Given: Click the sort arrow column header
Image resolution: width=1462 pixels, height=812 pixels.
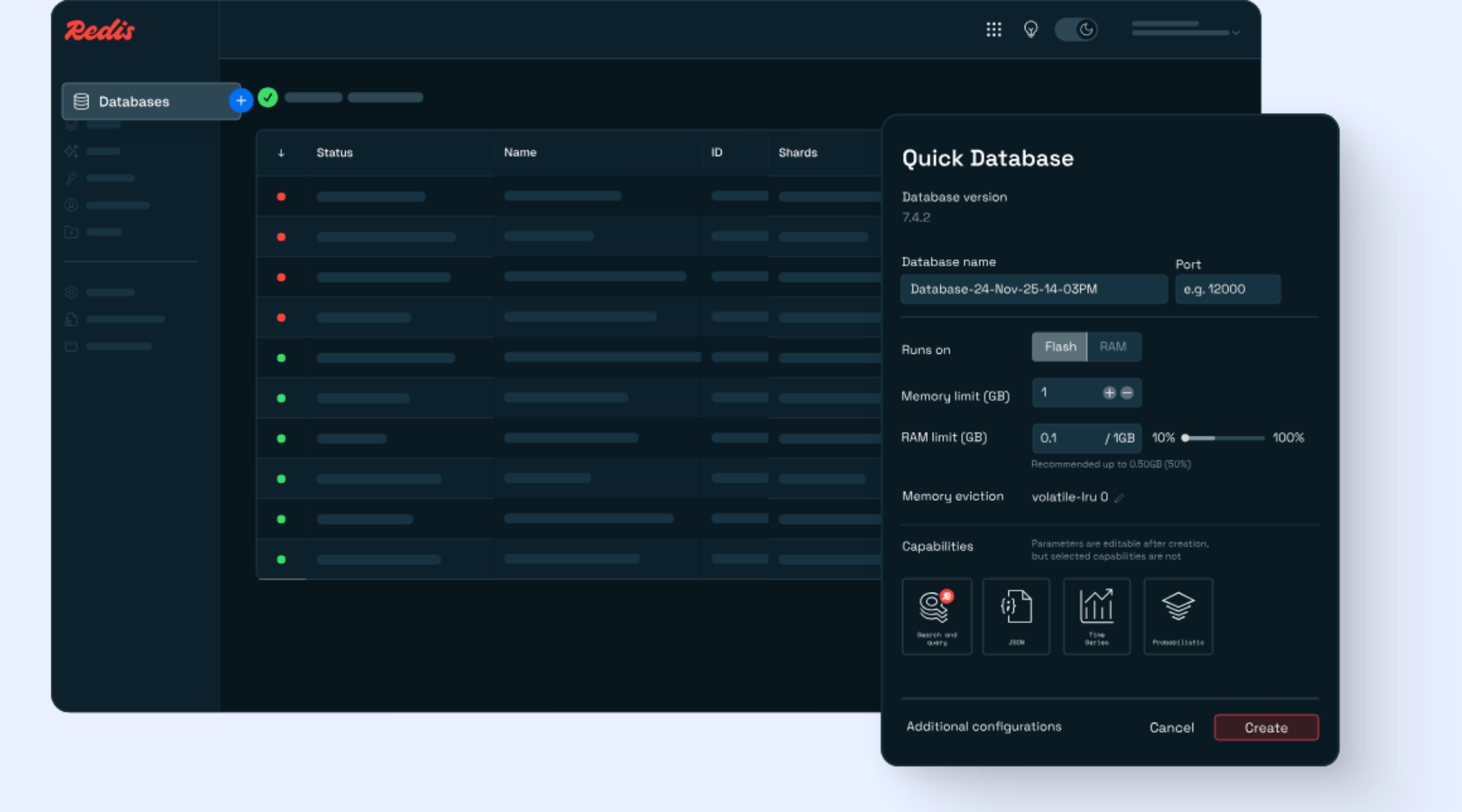Looking at the screenshot, I should 281,153.
